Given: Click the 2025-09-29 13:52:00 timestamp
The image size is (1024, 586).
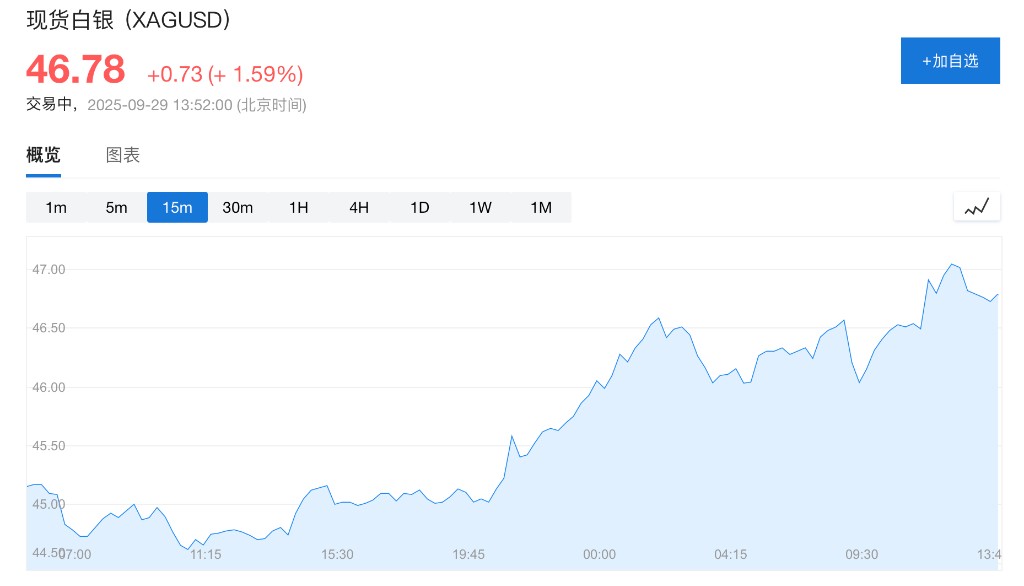Looking at the screenshot, I should pyautogui.click(x=160, y=104).
